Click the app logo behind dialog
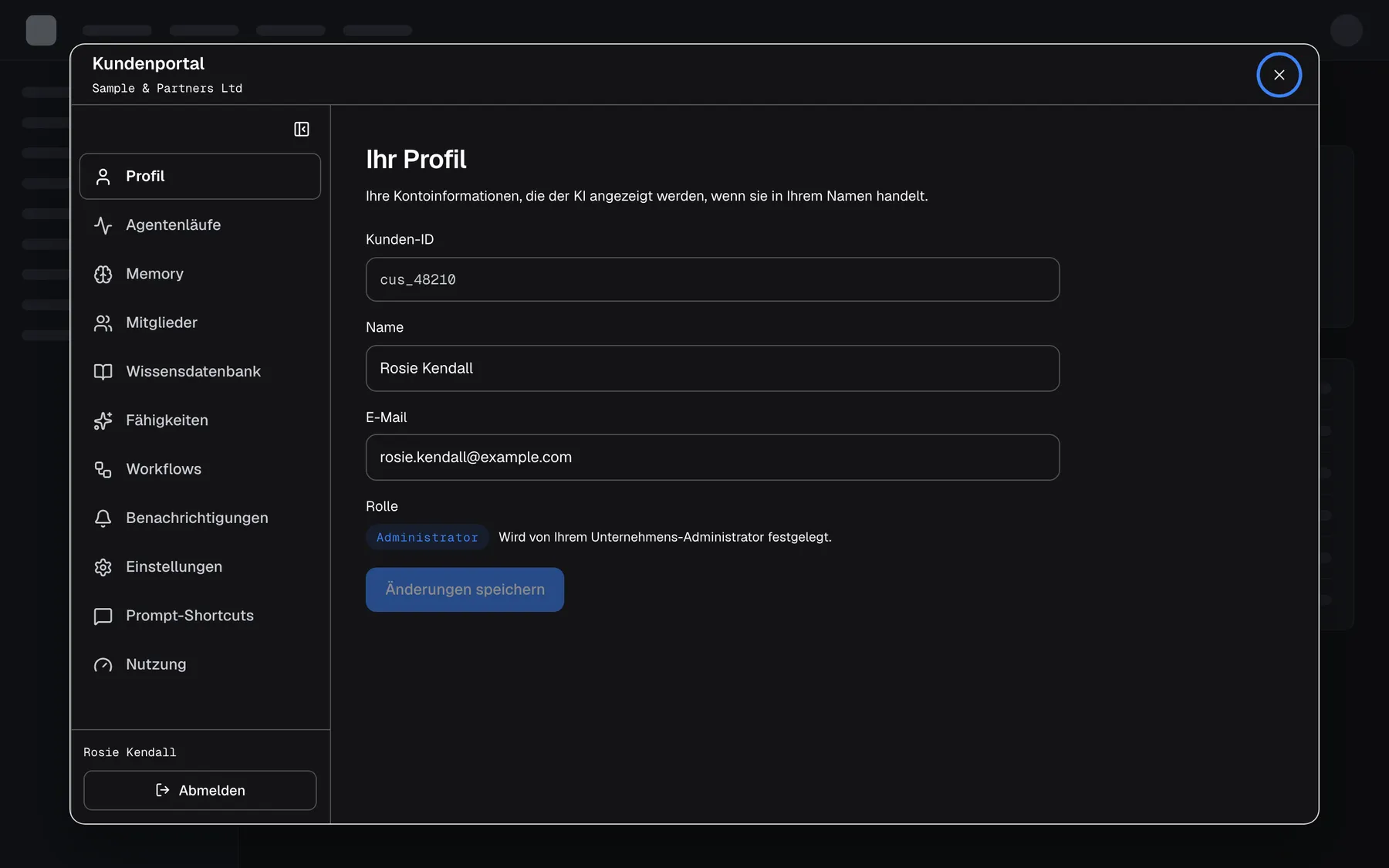 tap(41, 30)
